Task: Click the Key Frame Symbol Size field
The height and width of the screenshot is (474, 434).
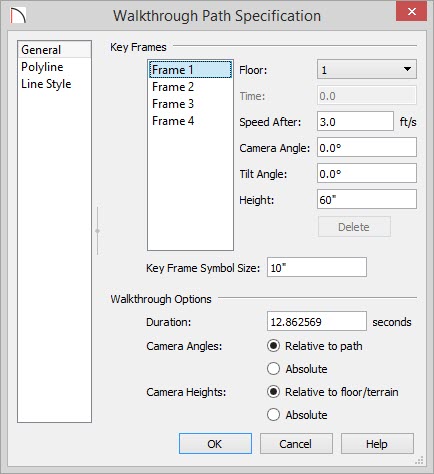Action: click(x=317, y=267)
